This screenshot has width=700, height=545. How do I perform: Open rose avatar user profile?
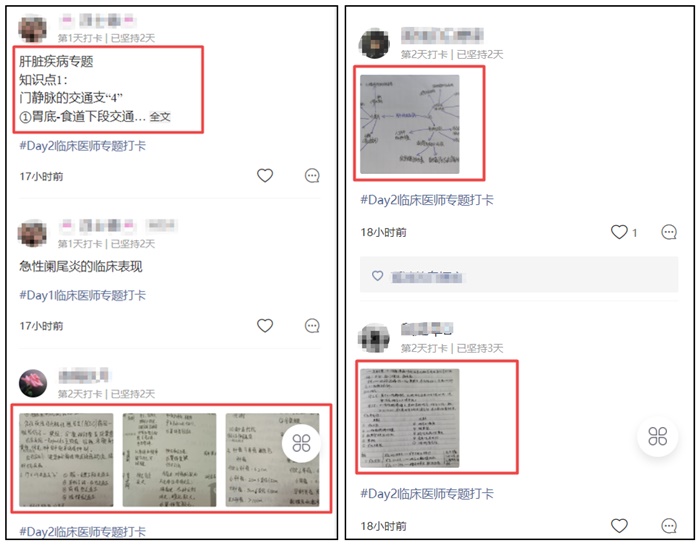point(33,383)
